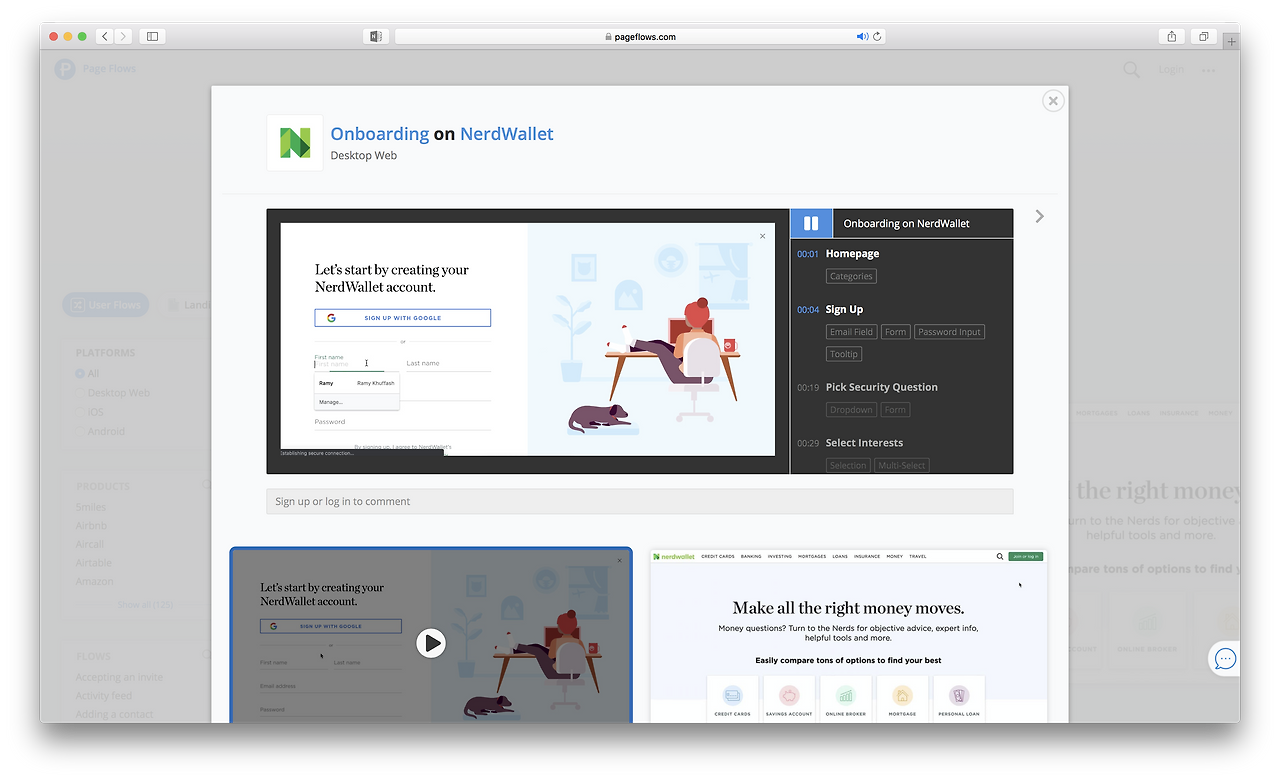Open a new Safari tab
This screenshot has height=780, width=1280.
pyautogui.click(x=1231, y=41)
